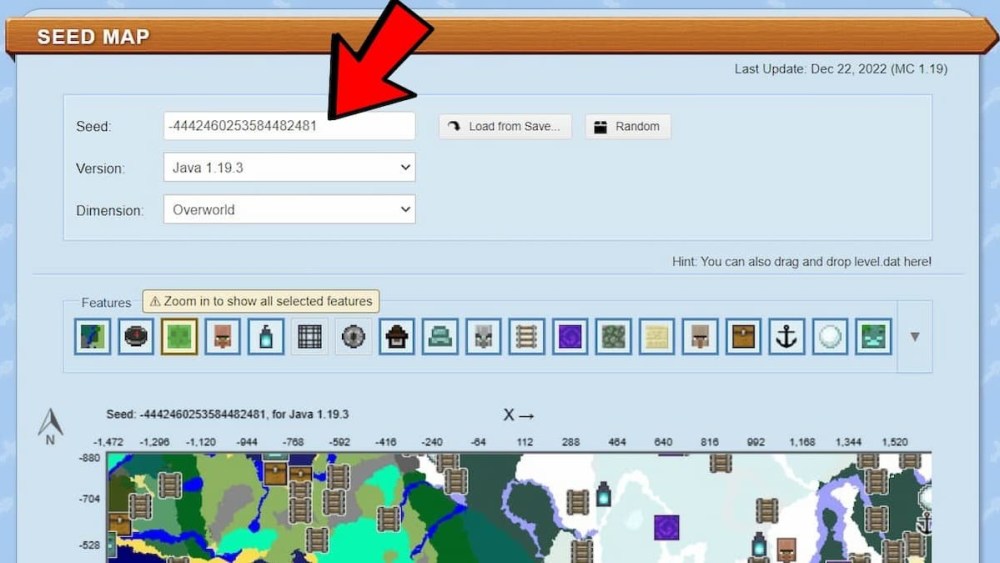Toggle the treasure chest feature icon
This screenshot has width=1000, height=563.
[743, 337]
